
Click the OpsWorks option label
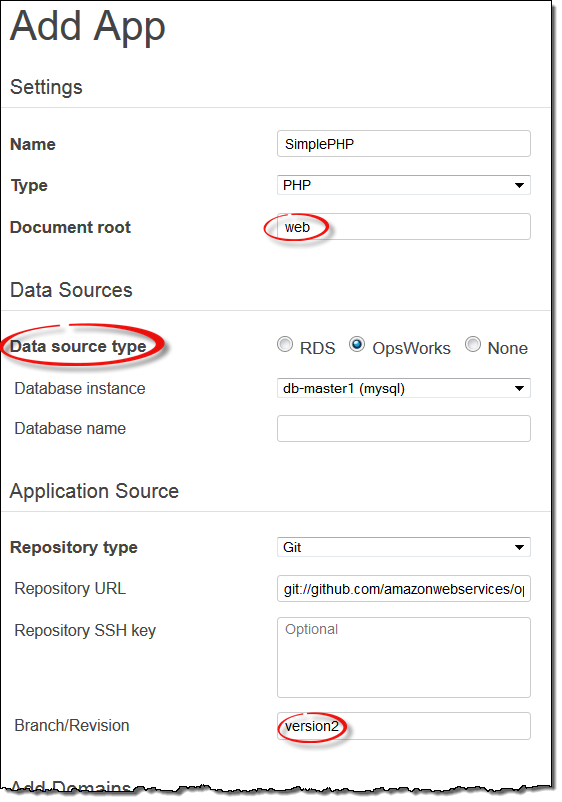pyautogui.click(x=411, y=348)
